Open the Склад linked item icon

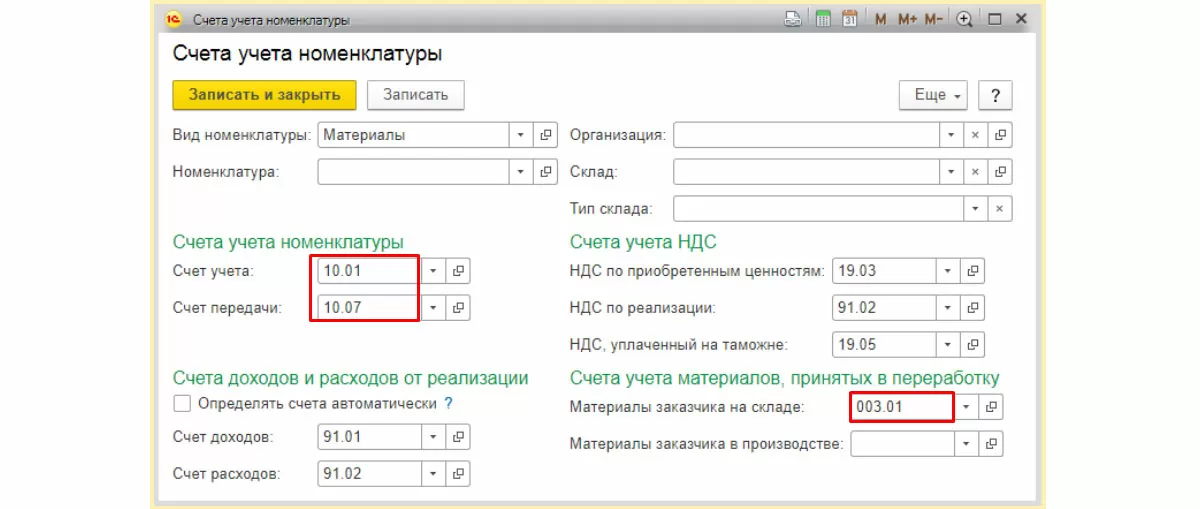point(1001,172)
